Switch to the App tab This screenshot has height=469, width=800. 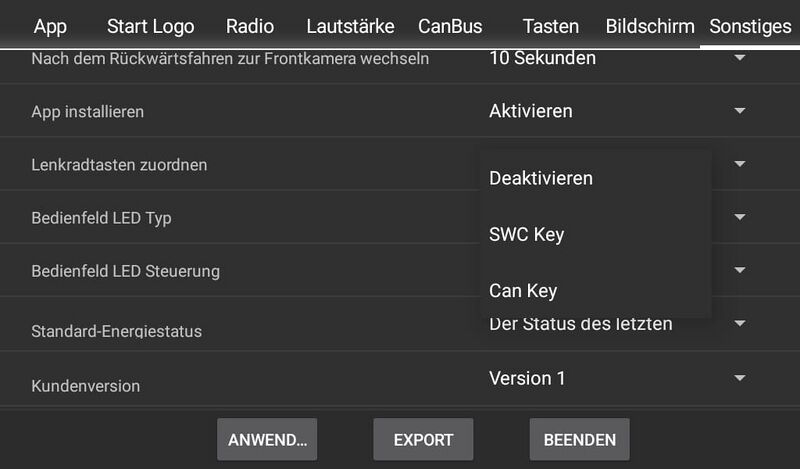(x=50, y=26)
